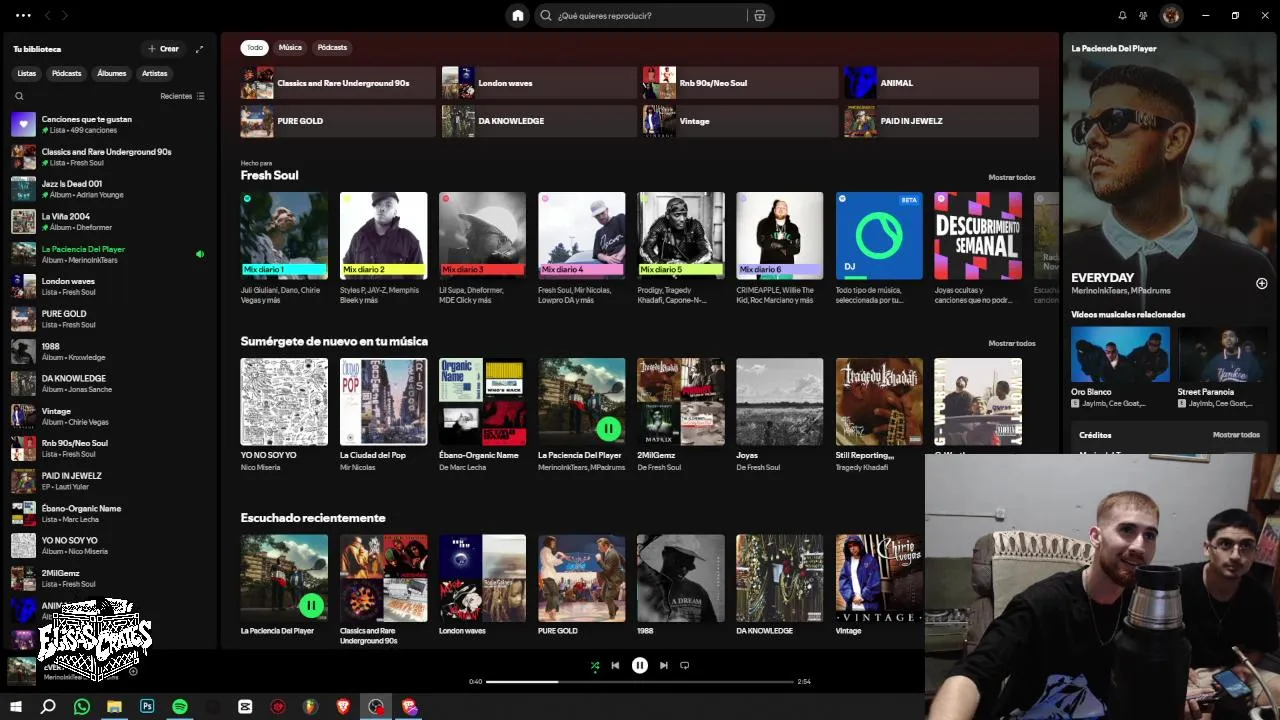The image size is (1280, 720).
Task: Open the Recientes sort dropdown
Action: click(x=182, y=96)
